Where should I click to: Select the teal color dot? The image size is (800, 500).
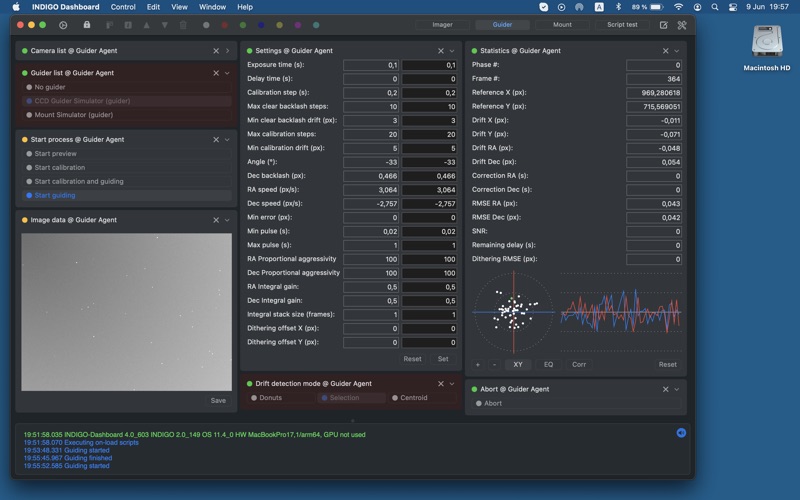click(x=316, y=25)
